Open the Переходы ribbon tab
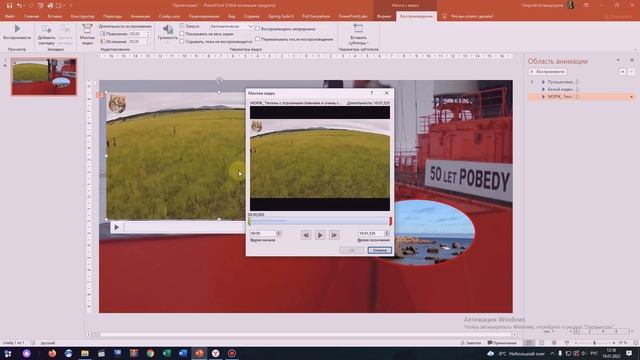The image size is (640, 360). pyautogui.click(x=112, y=16)
